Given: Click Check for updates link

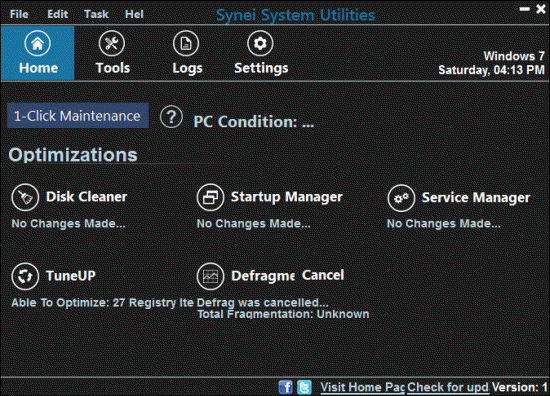Looking at the screenshot, I should [448, 387].
